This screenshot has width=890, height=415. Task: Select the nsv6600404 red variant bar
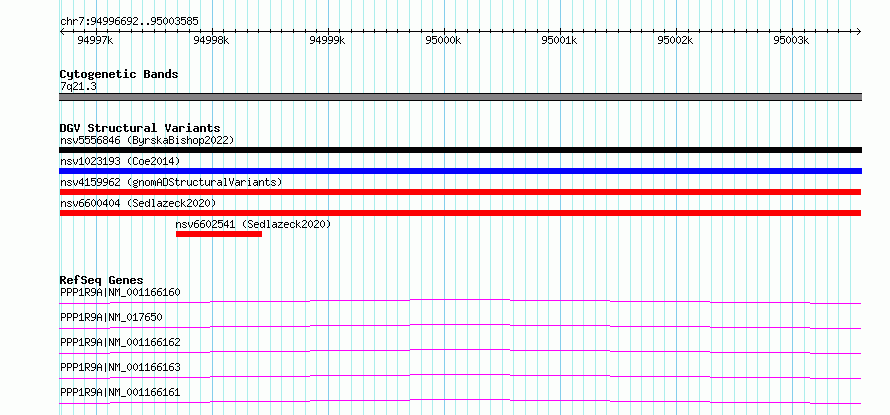pyautogui.click(x=460, y=213)
